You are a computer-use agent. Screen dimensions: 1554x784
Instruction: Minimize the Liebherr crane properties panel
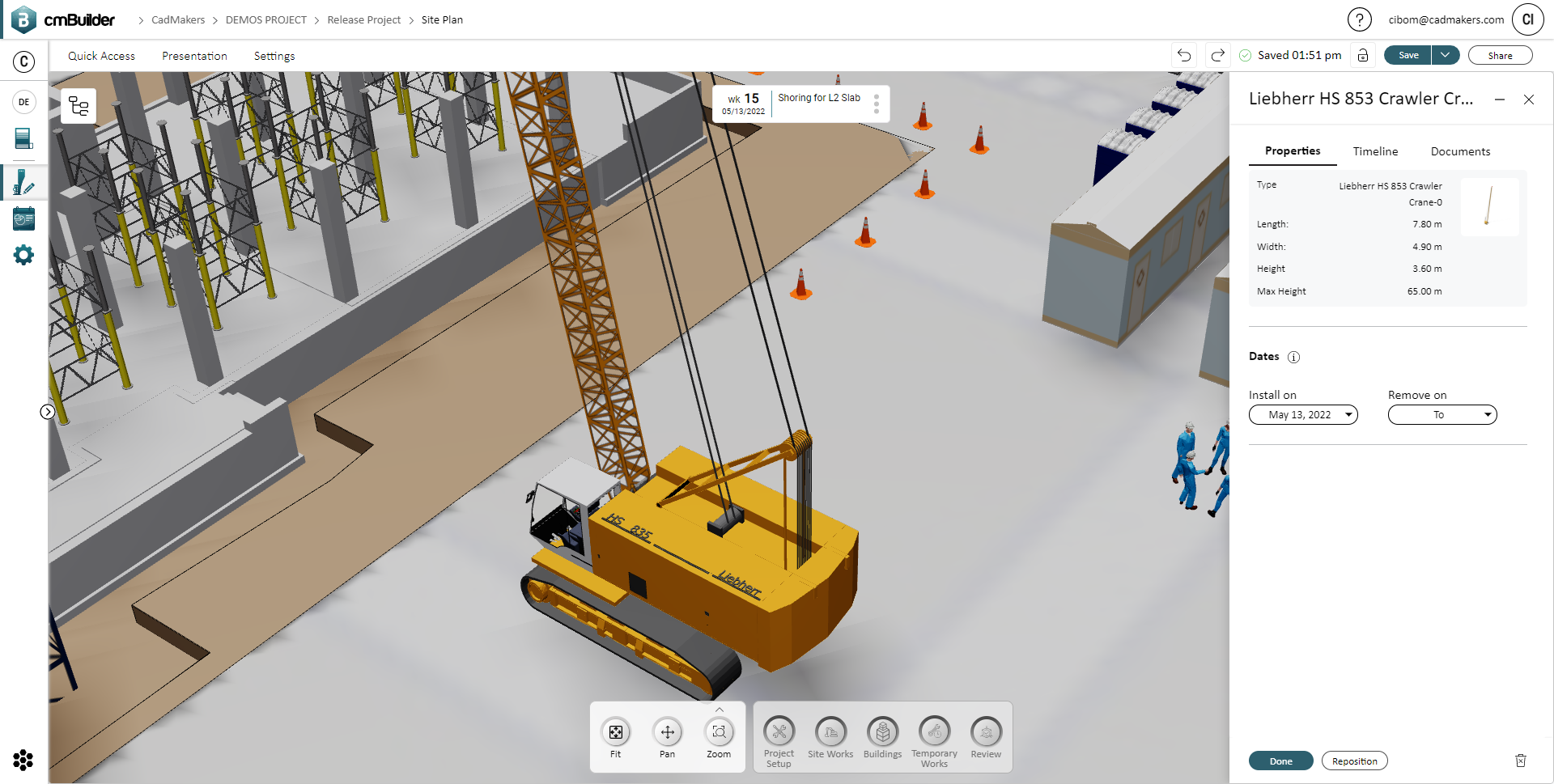(x=1500, y=100)
